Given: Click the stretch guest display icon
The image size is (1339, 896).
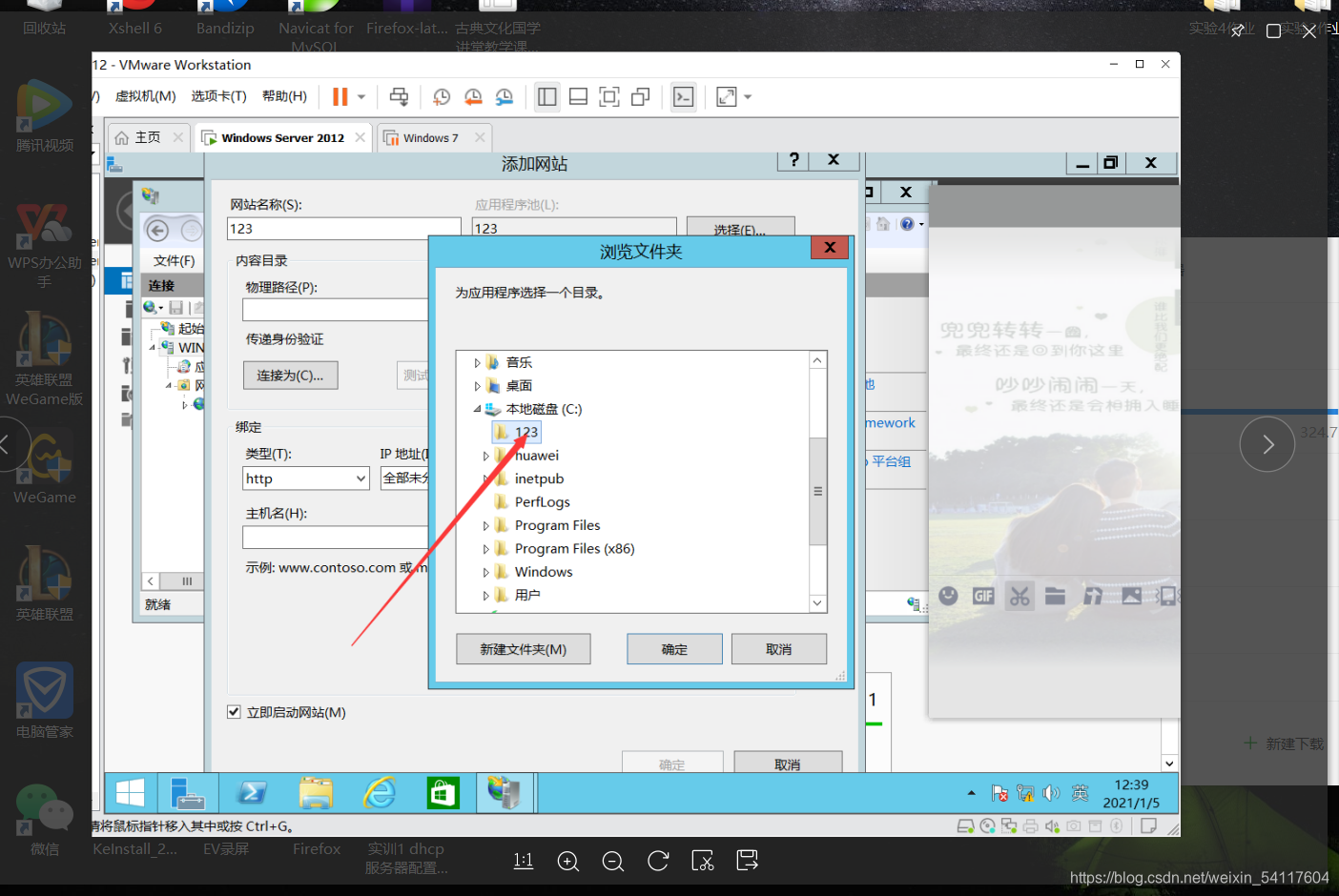Looking at the screenshot, I should click(x=727, y=96).
